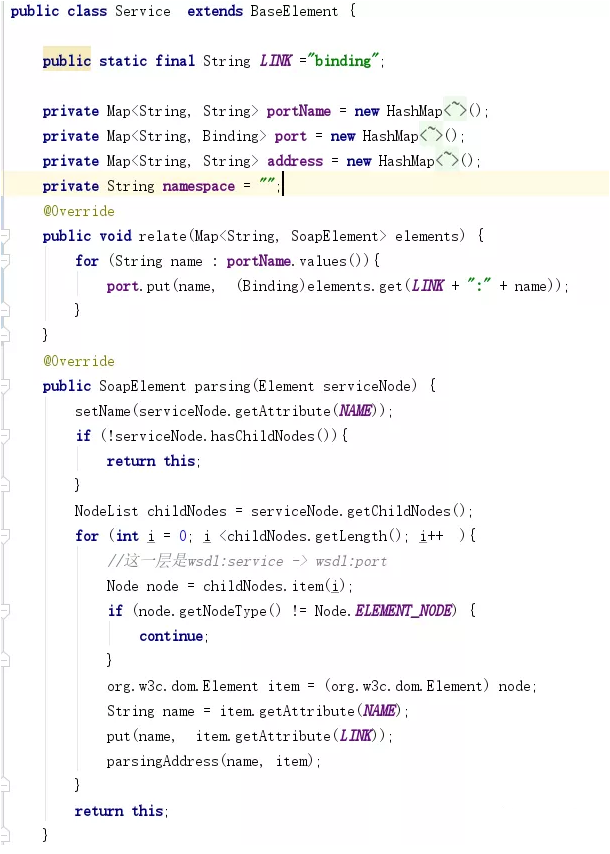This screenshot has height=854, width=610.
Task: Click NAME in the item.getAttribute(NAME) line
Action: coord(380,711)
